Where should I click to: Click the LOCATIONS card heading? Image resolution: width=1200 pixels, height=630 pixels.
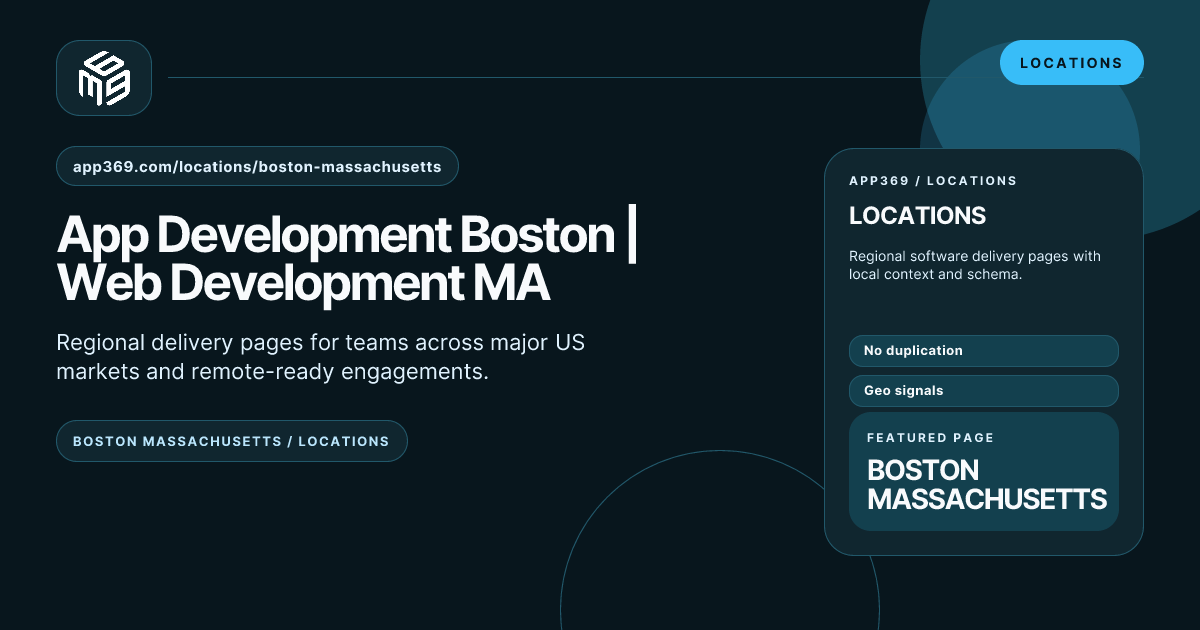[x=917, y=216]
